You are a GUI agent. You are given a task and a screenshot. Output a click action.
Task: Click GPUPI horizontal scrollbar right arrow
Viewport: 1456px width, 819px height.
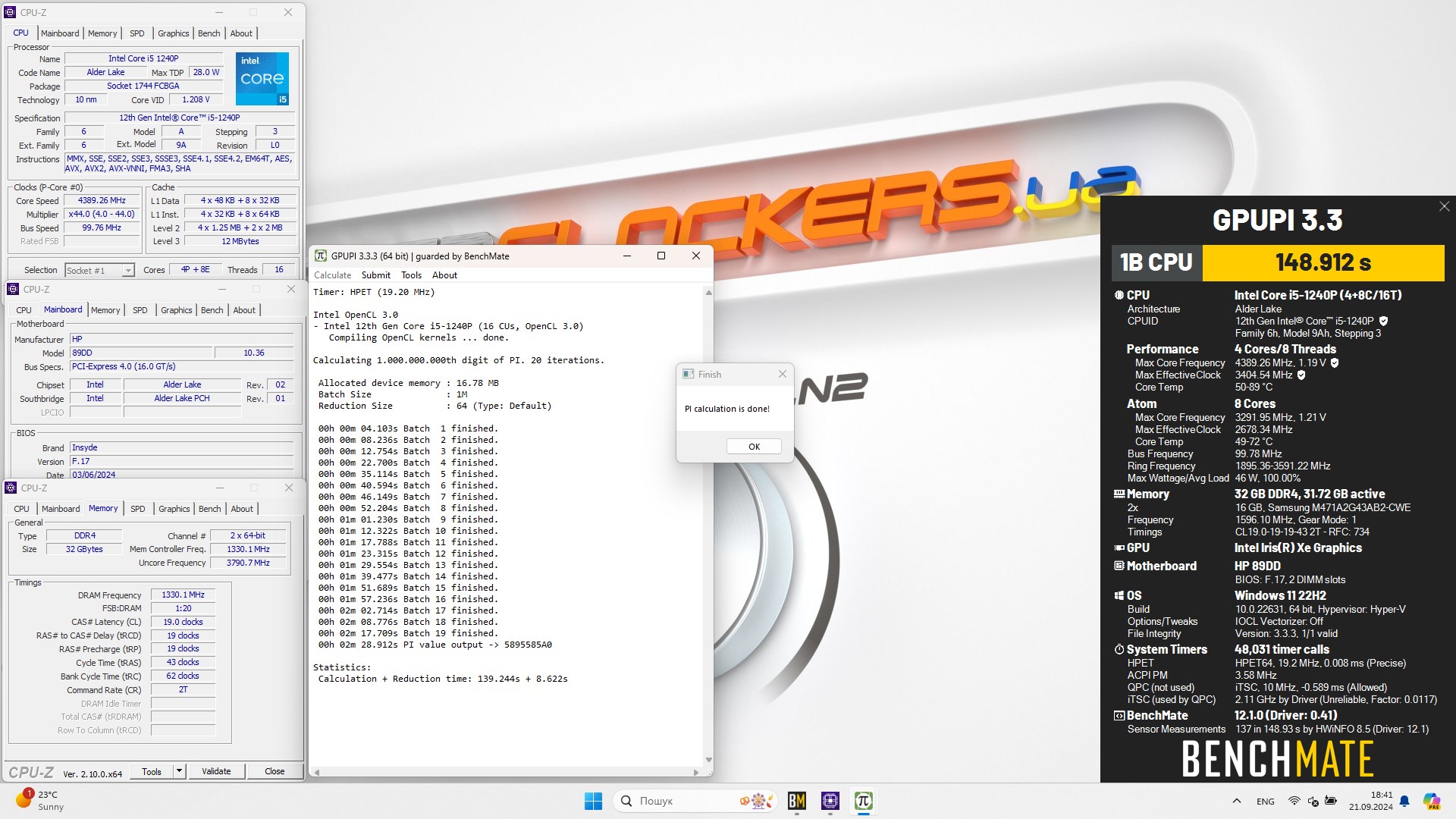695,772
